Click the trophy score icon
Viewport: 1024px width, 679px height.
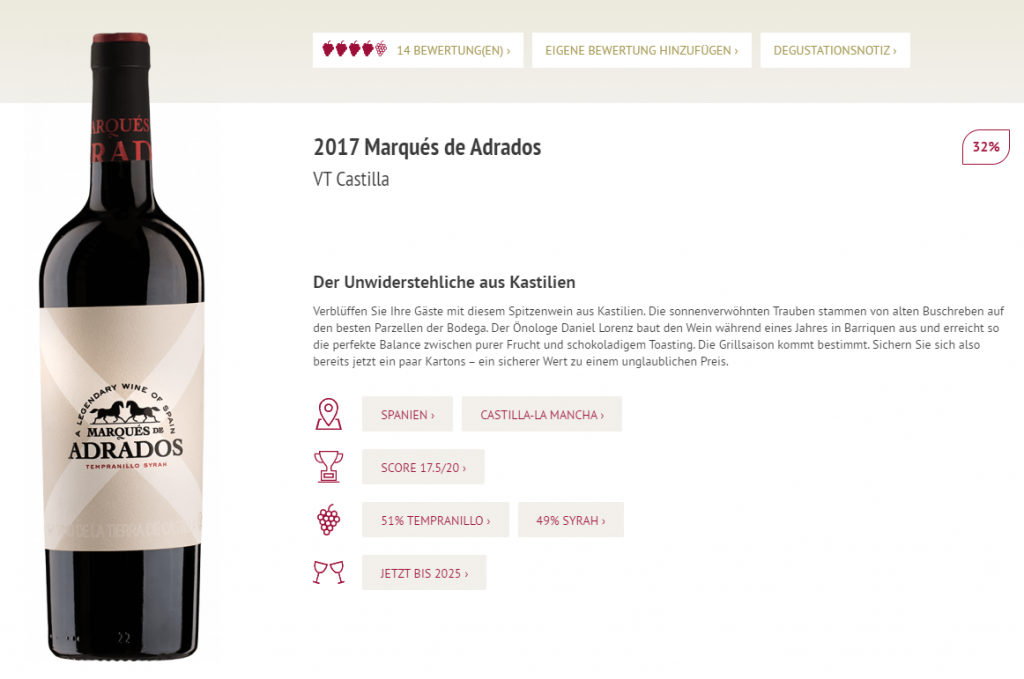click(x=328, y=467)
